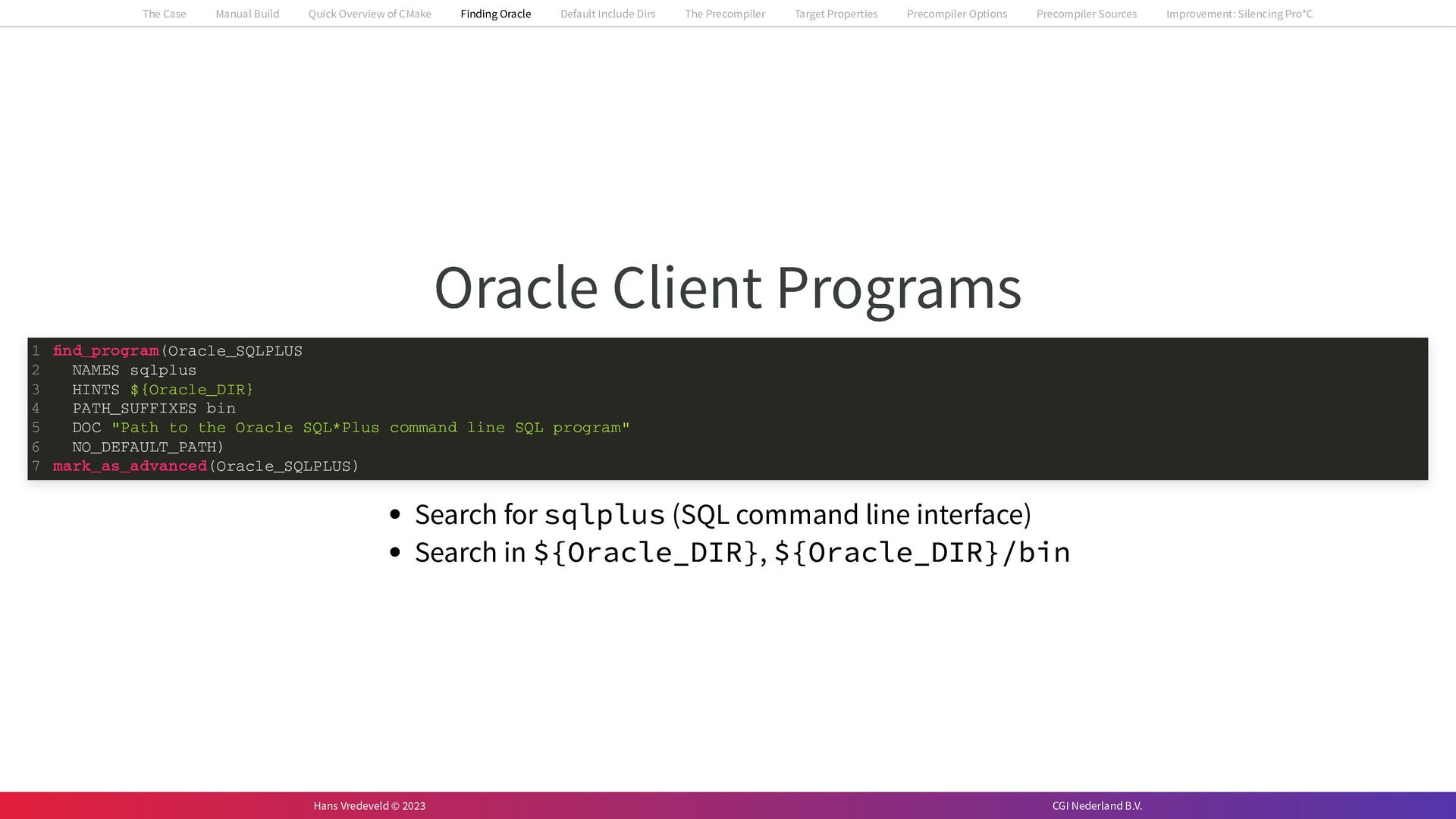
Task: Open The Precompiler section
Action: (x=724, y=14)
